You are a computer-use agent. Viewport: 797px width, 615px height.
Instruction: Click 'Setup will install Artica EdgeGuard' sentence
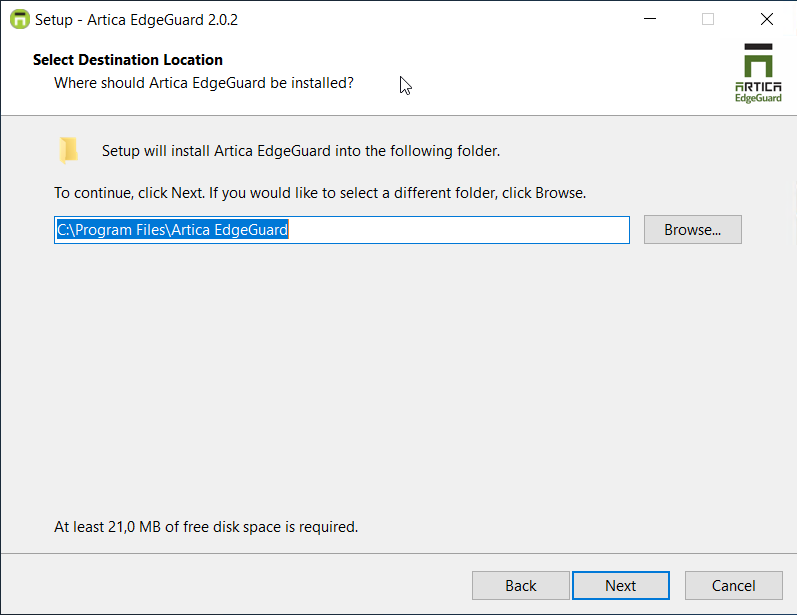[x=301, y=151]
